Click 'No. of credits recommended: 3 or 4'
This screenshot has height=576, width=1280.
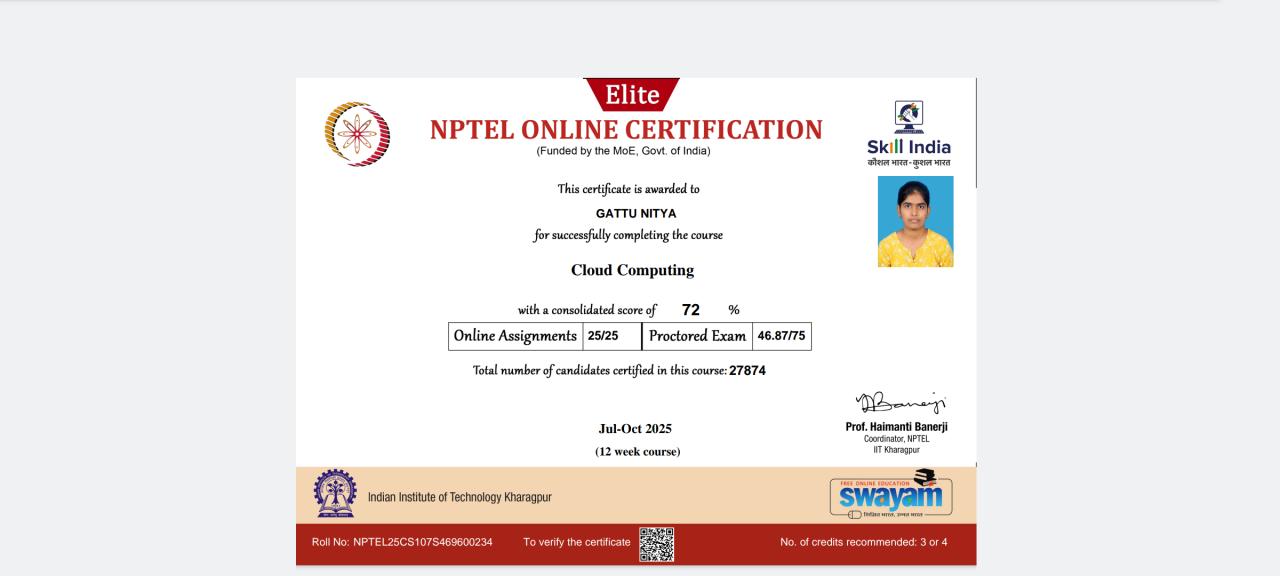864,542
